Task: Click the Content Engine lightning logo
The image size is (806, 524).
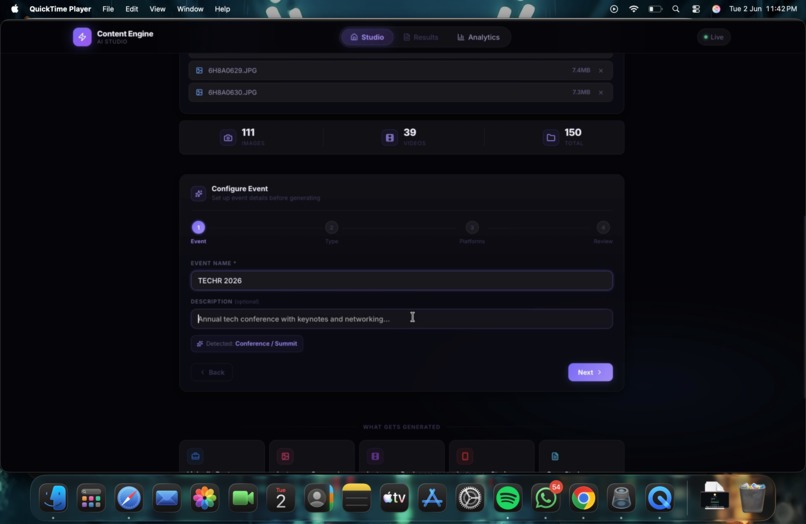Action: [82, 37]
